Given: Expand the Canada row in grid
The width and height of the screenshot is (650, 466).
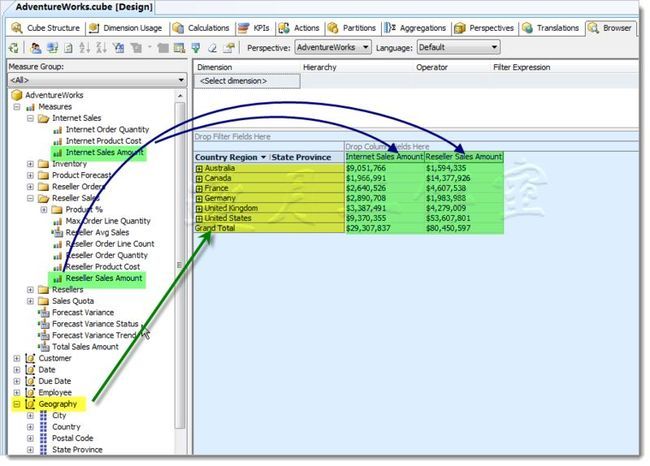Looking at the screenshot, I should [x=199, y=179].
